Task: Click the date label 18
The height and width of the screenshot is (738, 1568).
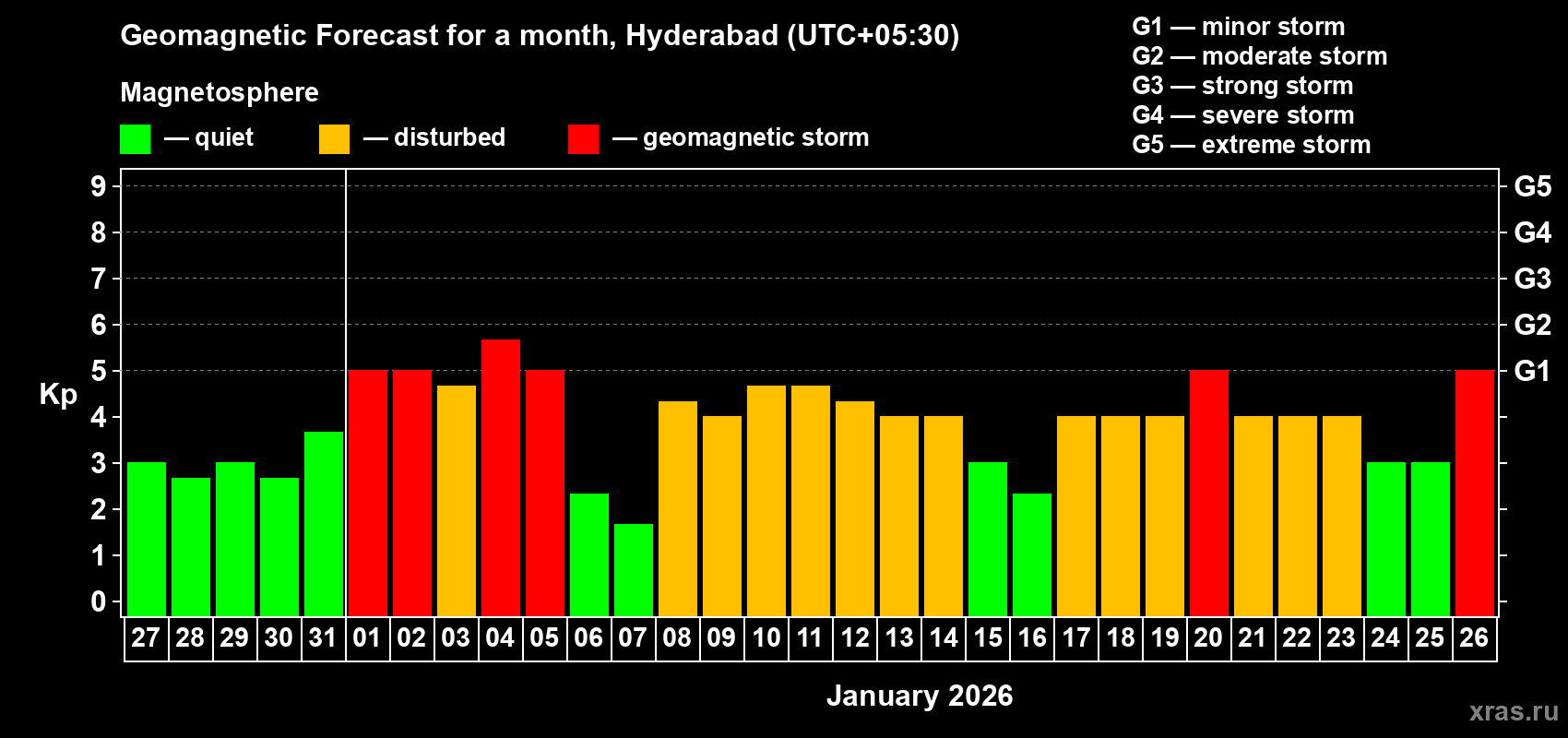Action: (x=1120, y=637)
